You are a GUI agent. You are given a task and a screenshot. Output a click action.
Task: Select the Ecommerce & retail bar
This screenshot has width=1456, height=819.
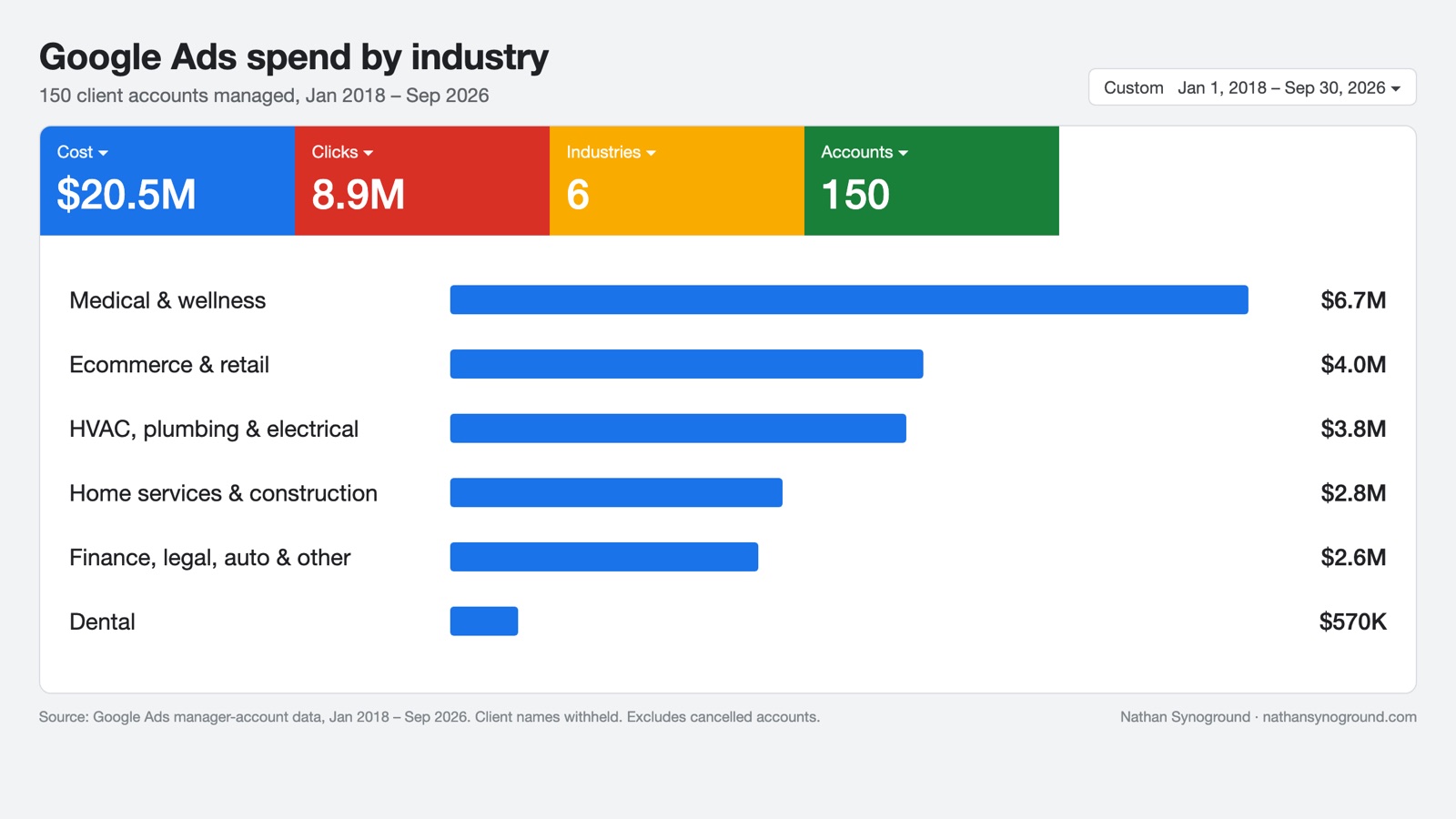pyautogui.click(x=686, y=364)
